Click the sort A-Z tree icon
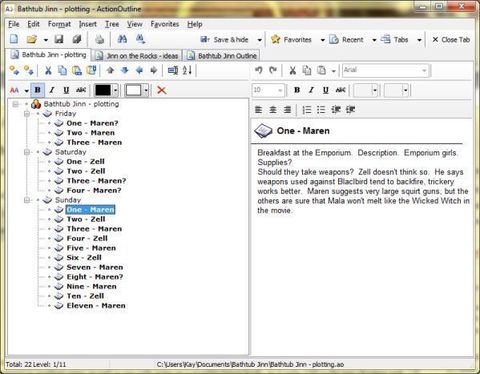 (x=187, y=70)
